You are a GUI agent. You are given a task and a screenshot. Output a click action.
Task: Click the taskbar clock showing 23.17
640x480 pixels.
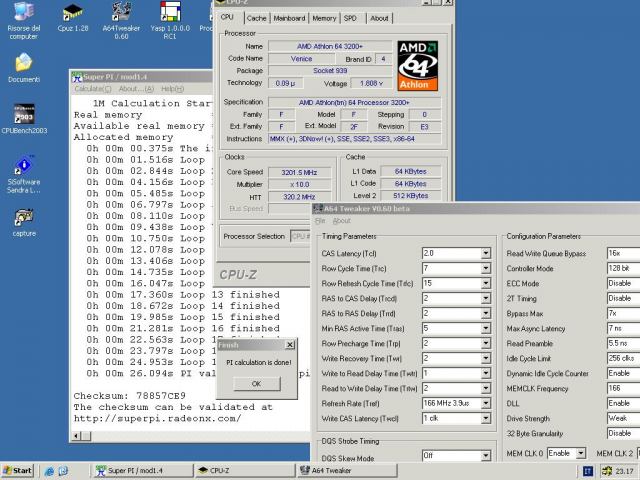click(x=624, y=471)
